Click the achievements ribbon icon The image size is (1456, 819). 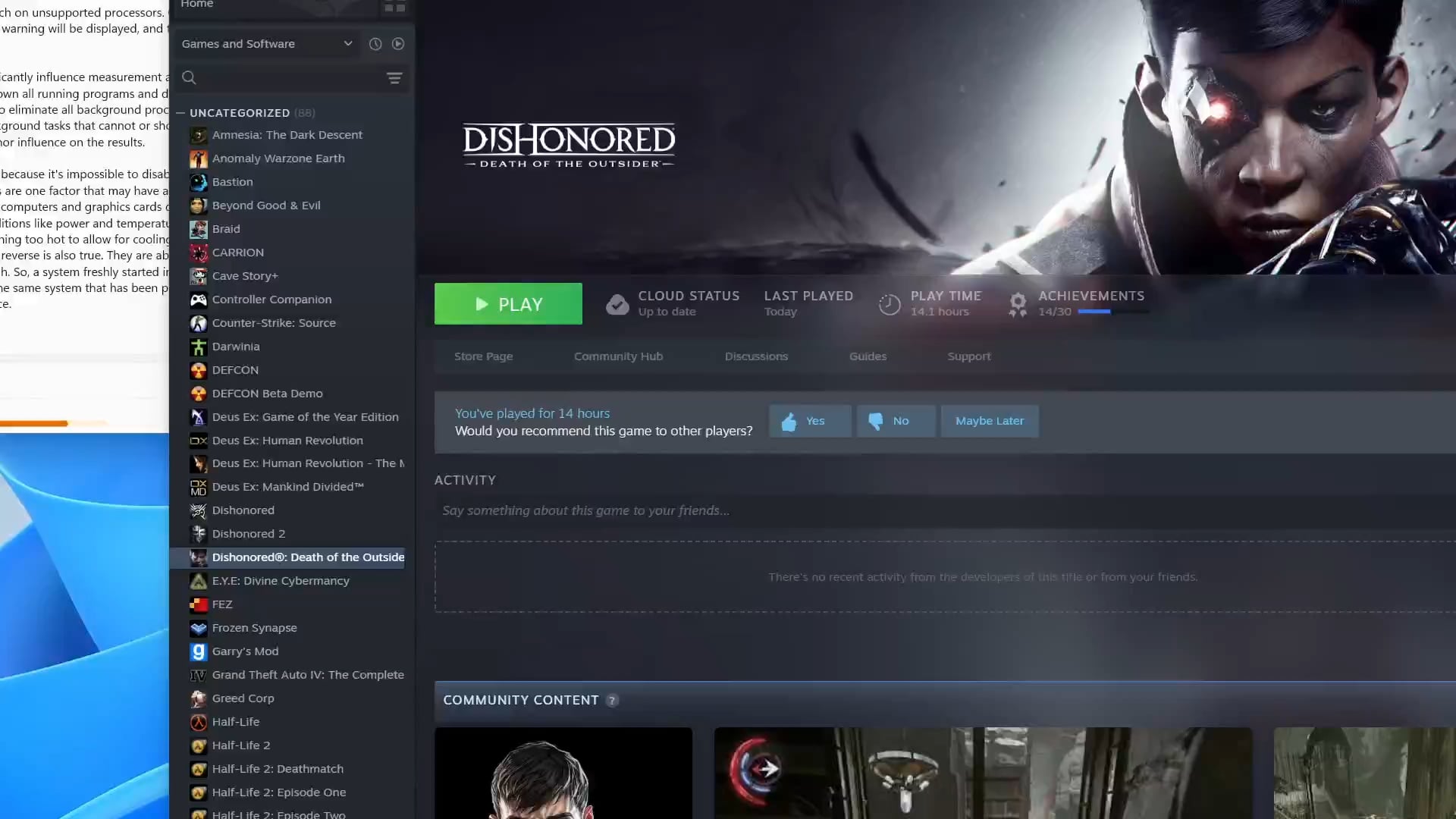tap(1018, 304)
